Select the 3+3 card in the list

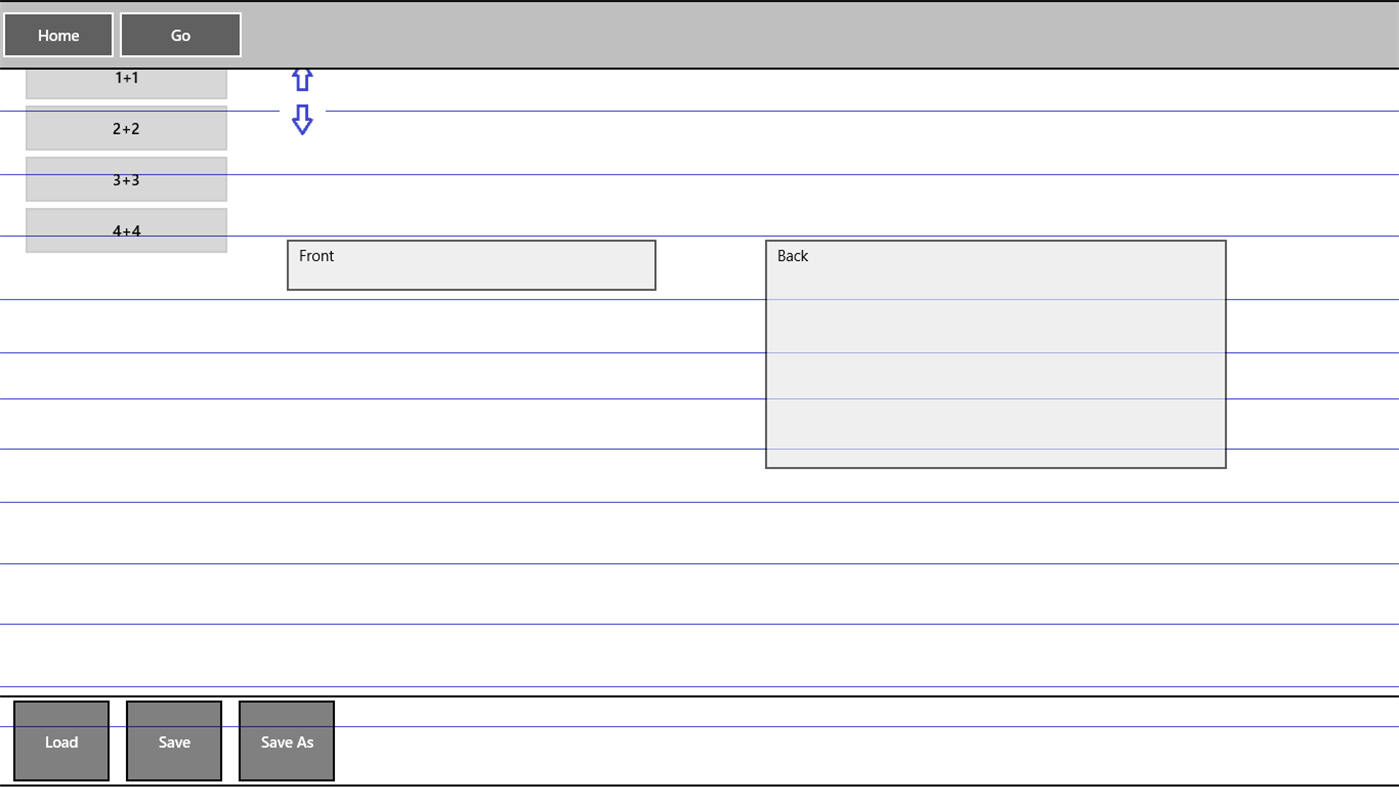pyautogui.click(x=126, y=180)
